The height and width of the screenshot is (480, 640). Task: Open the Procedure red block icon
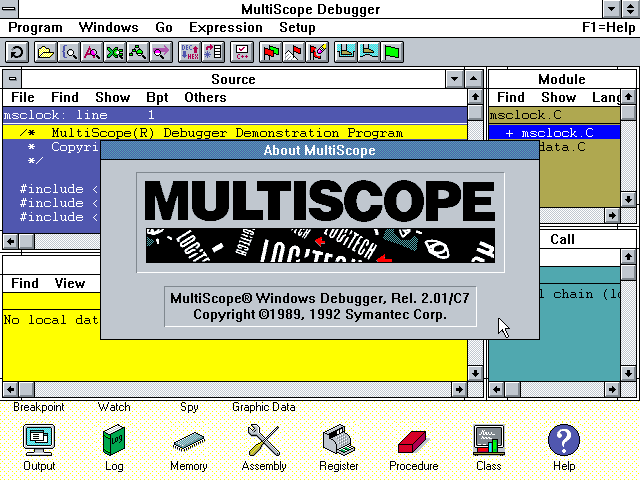(x=413, y=442)
